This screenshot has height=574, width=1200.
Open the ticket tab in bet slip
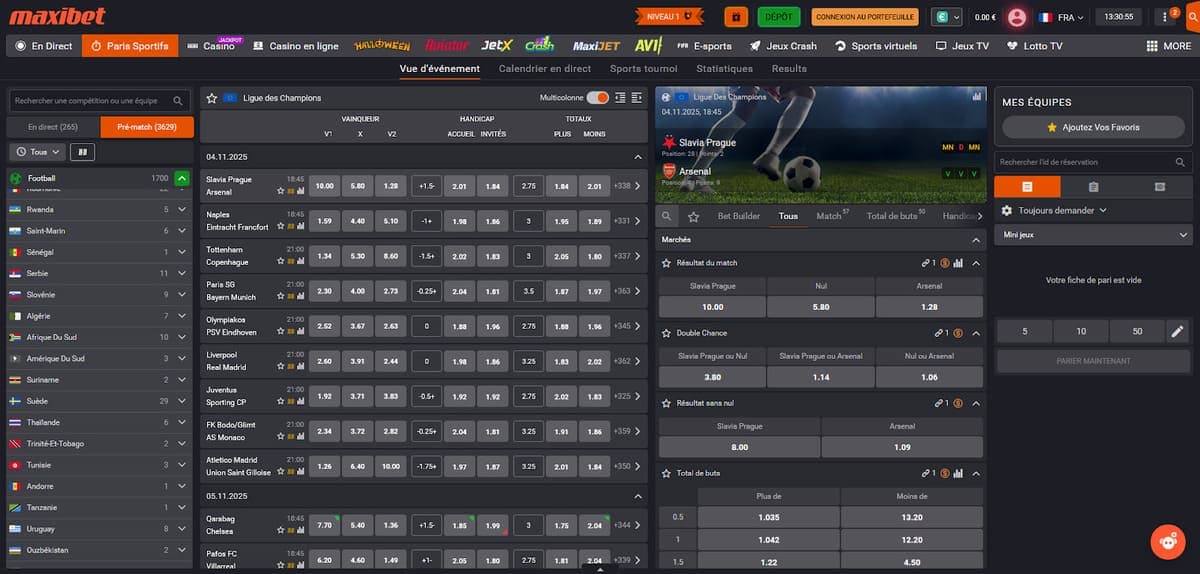click(1160, 187)
